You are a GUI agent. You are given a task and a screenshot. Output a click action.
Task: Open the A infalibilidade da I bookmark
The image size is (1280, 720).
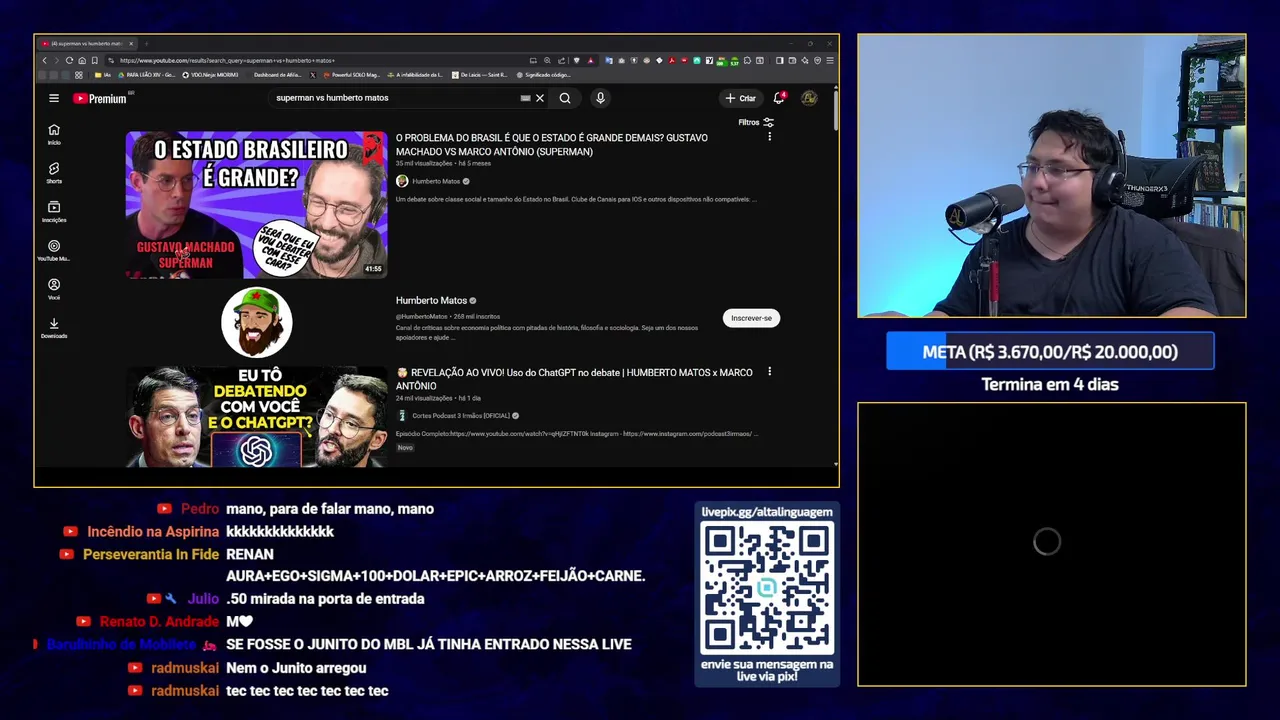(414, 75)
